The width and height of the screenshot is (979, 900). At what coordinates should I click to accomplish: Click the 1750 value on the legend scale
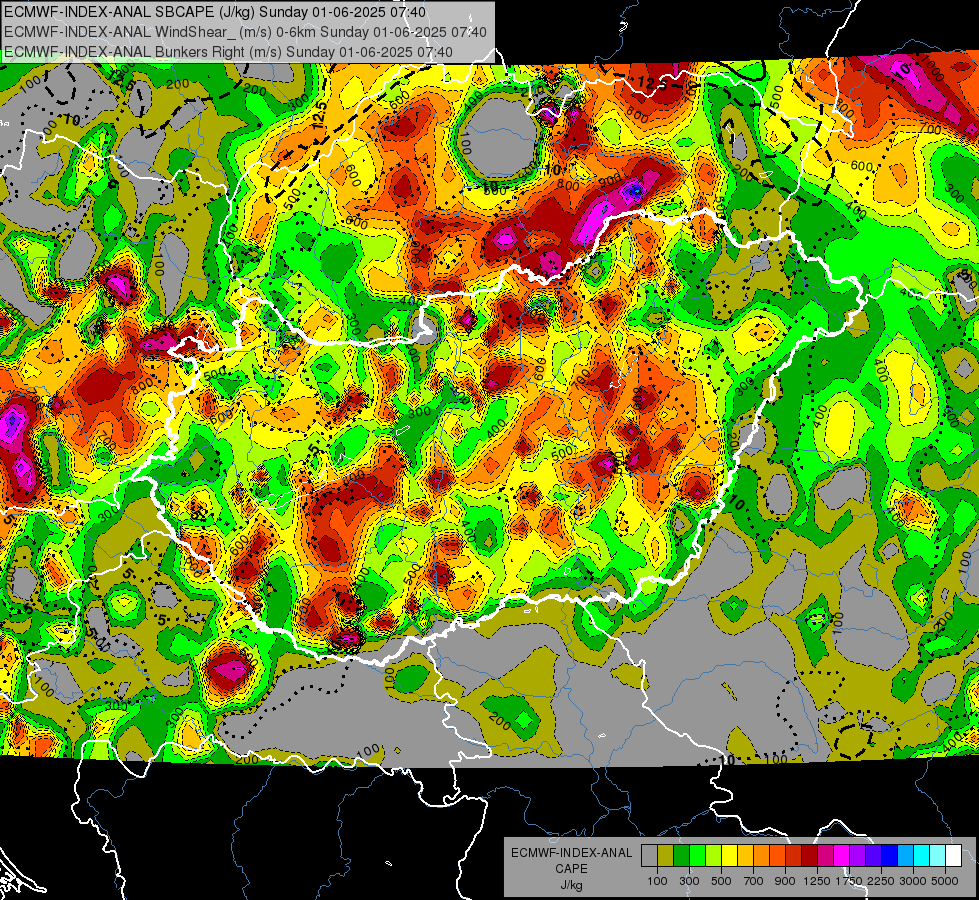pos(849,881)
